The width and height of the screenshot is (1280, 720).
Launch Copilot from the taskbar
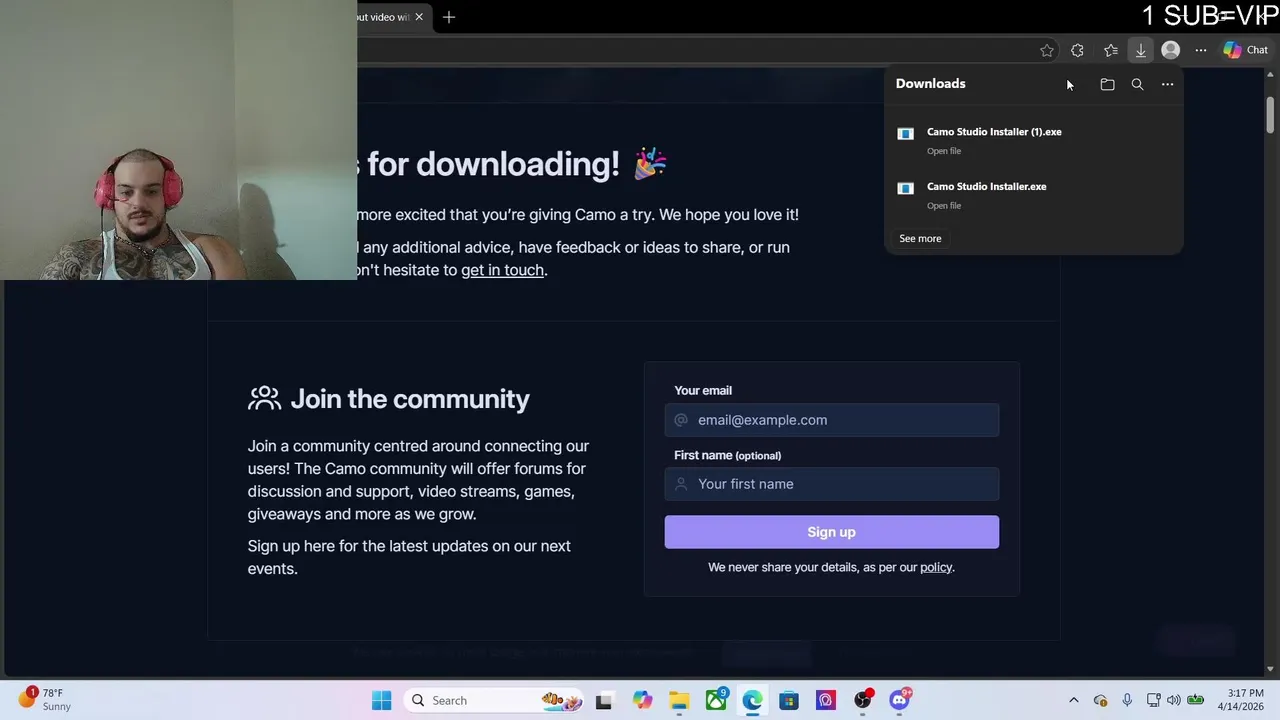click(x=642, y=701)
